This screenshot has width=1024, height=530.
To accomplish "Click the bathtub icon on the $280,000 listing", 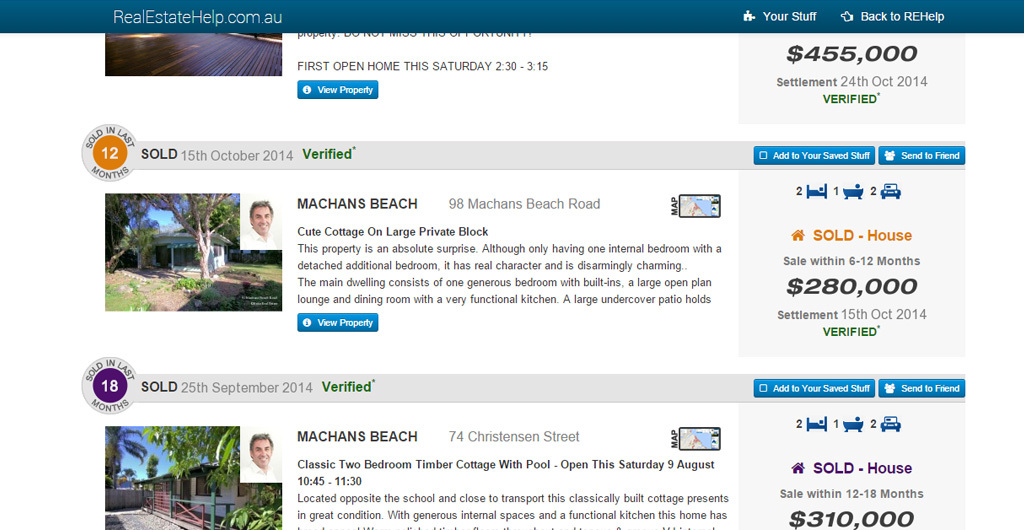I will (x=853, y=192).
